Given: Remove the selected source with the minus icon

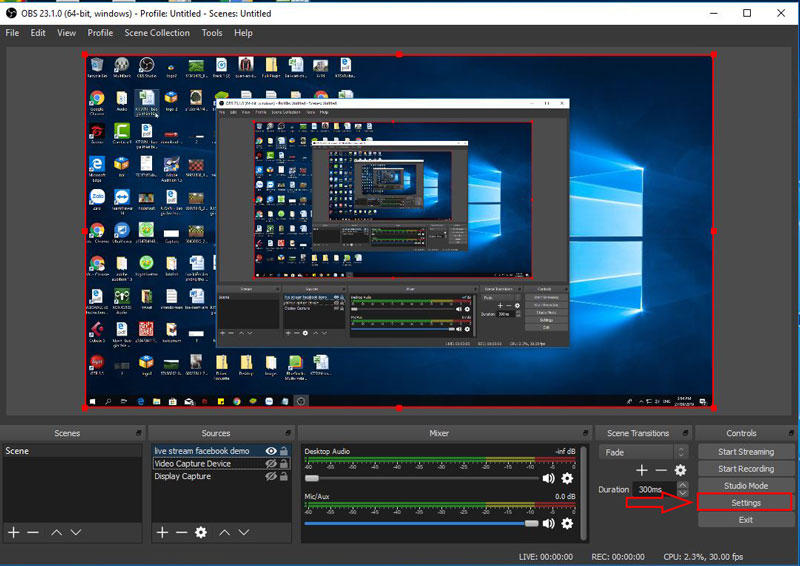Looking at the screenshot, I should click(x=181, y=532).
